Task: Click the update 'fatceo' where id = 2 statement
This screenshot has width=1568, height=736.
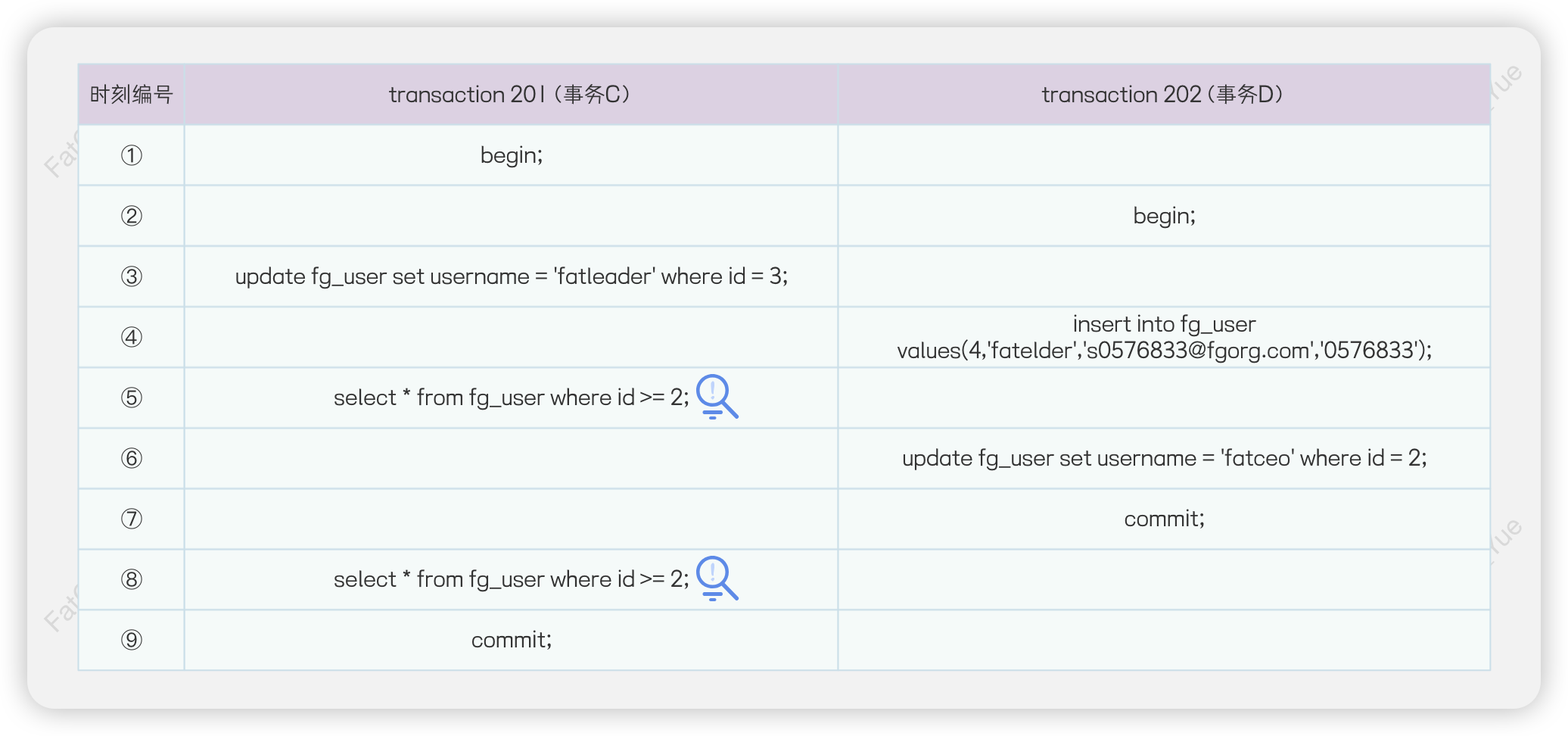Action: [1164, 458]
